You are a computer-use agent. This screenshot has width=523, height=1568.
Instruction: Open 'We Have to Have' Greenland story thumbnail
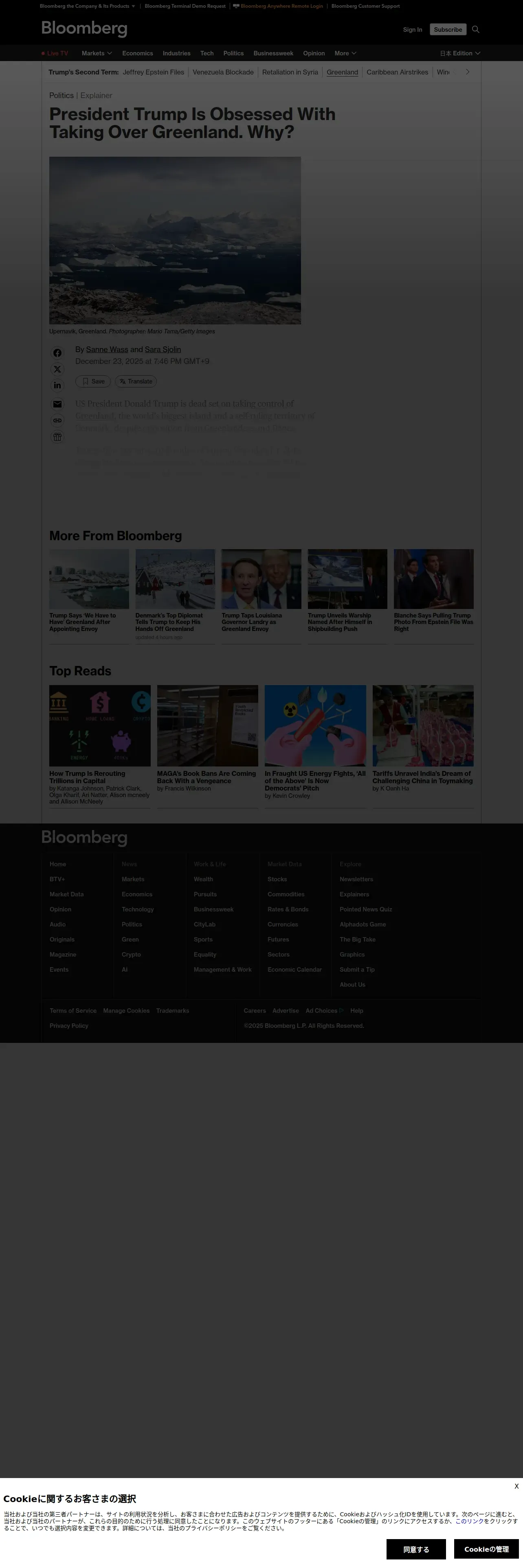[x=89, y=579]
